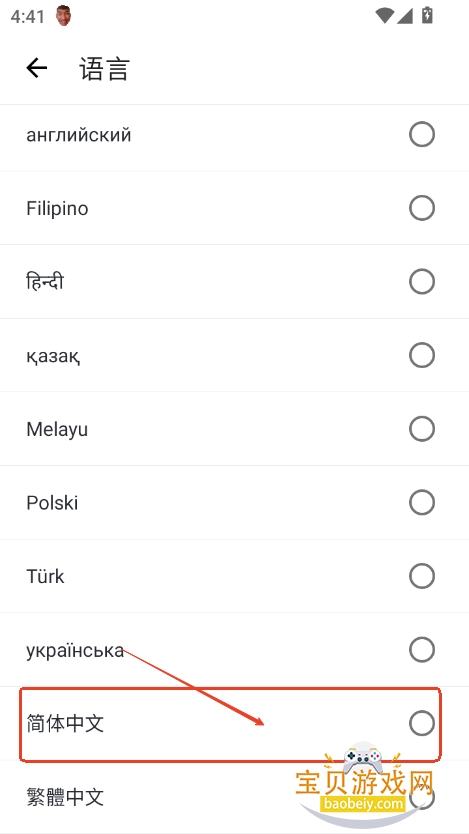Tap the battery charging icon

pyautogui.click(x=427, y=15)
